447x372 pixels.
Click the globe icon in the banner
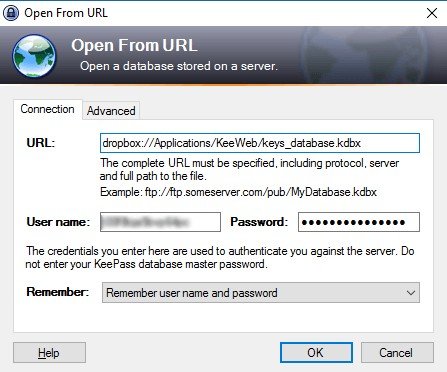[x=34, y=56]
